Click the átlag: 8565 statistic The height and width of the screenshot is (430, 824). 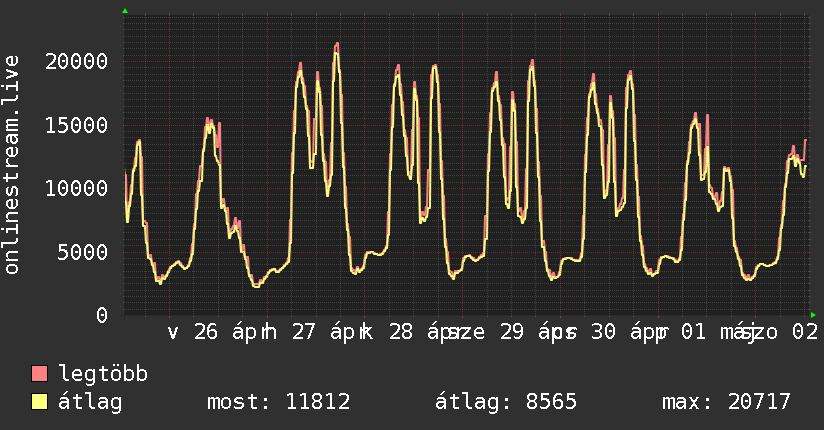(506, 402)
